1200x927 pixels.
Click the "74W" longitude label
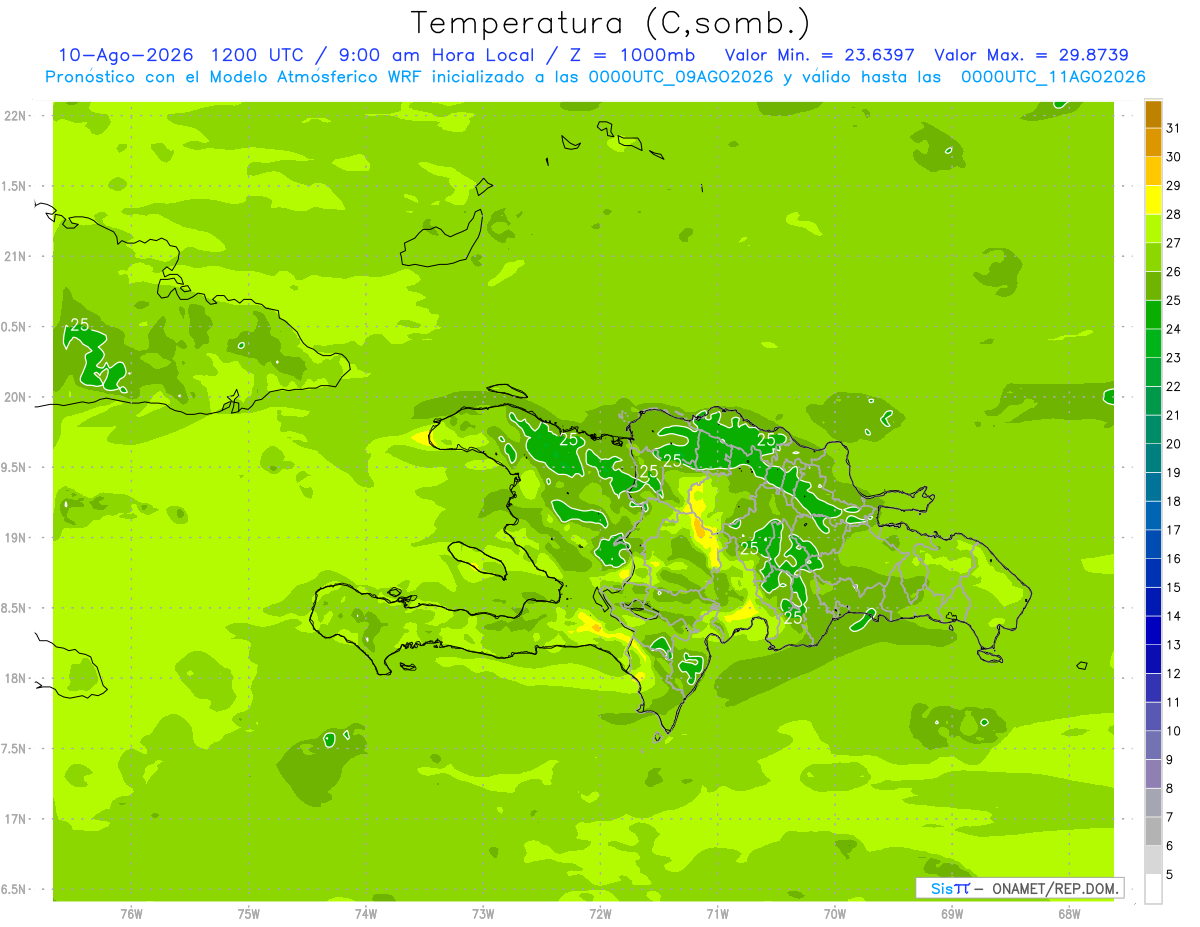click(366, 913)
